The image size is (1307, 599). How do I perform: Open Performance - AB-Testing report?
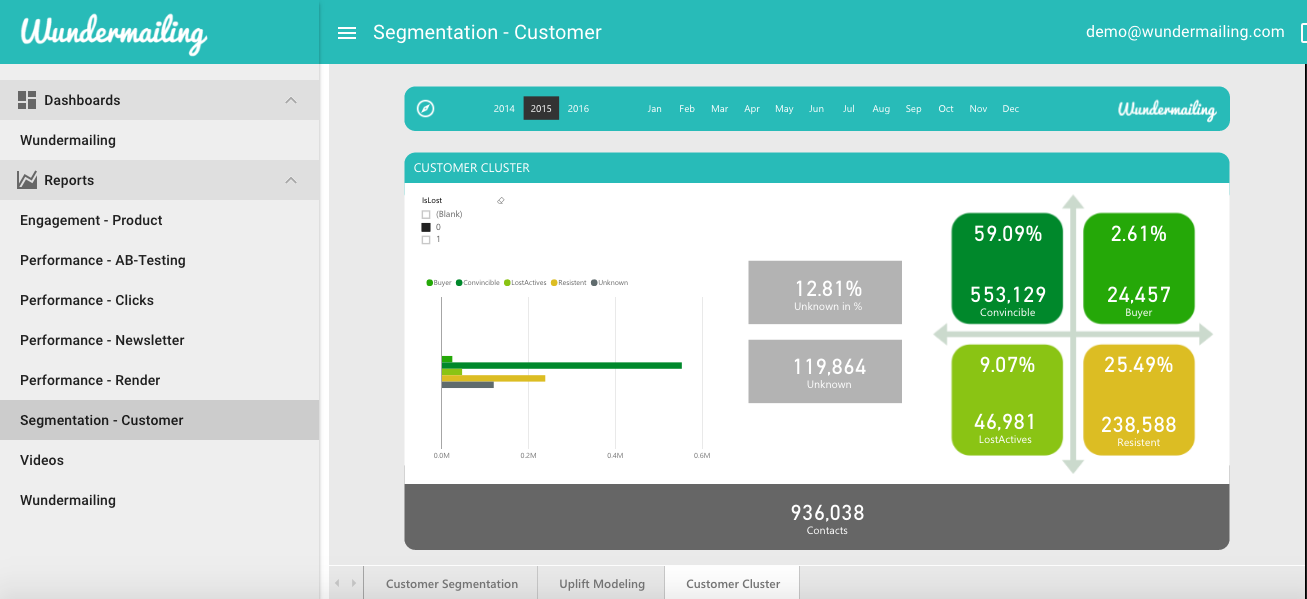[x=160, y=260]
